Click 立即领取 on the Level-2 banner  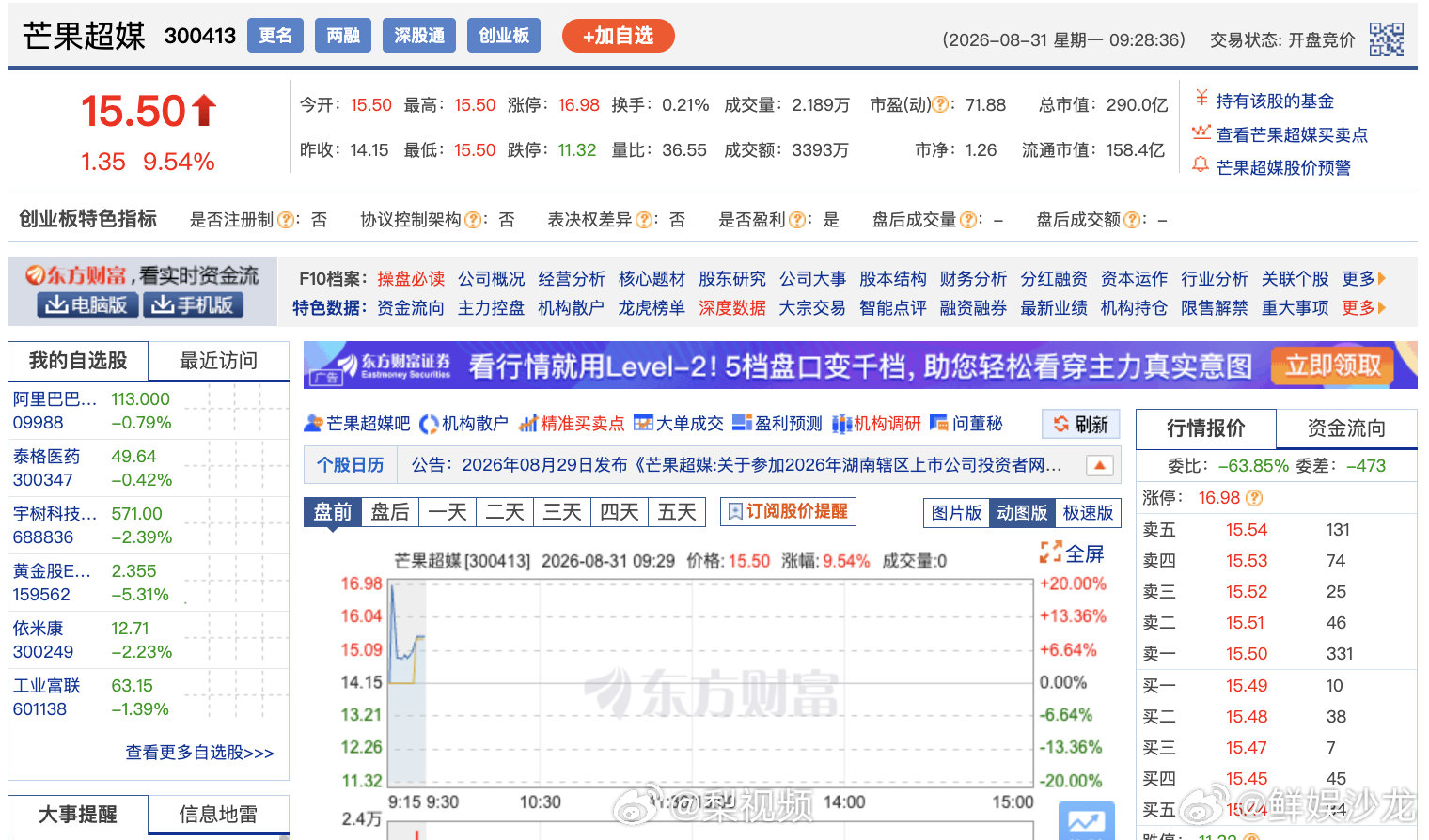1333,366
